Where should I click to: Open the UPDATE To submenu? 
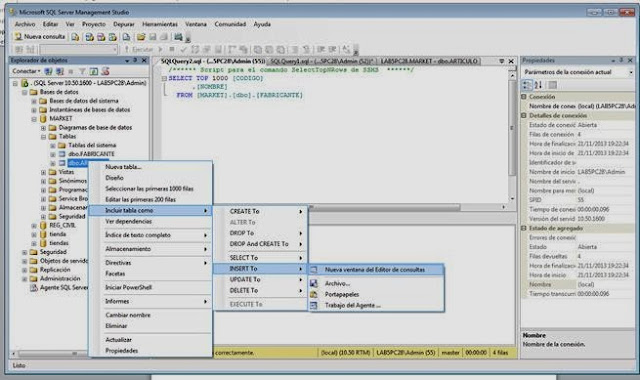[260, 280]
